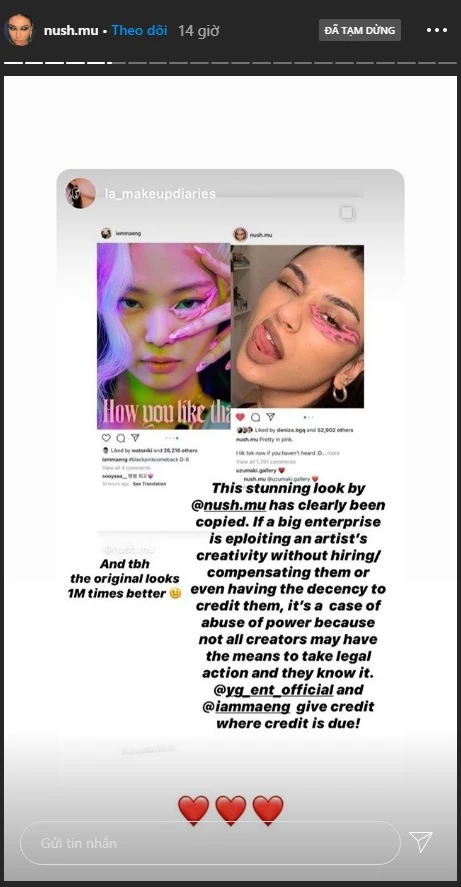Jump to first segment of story progress bar
The width and height of the screenshot is (461, 887).
tap(14, 62)
